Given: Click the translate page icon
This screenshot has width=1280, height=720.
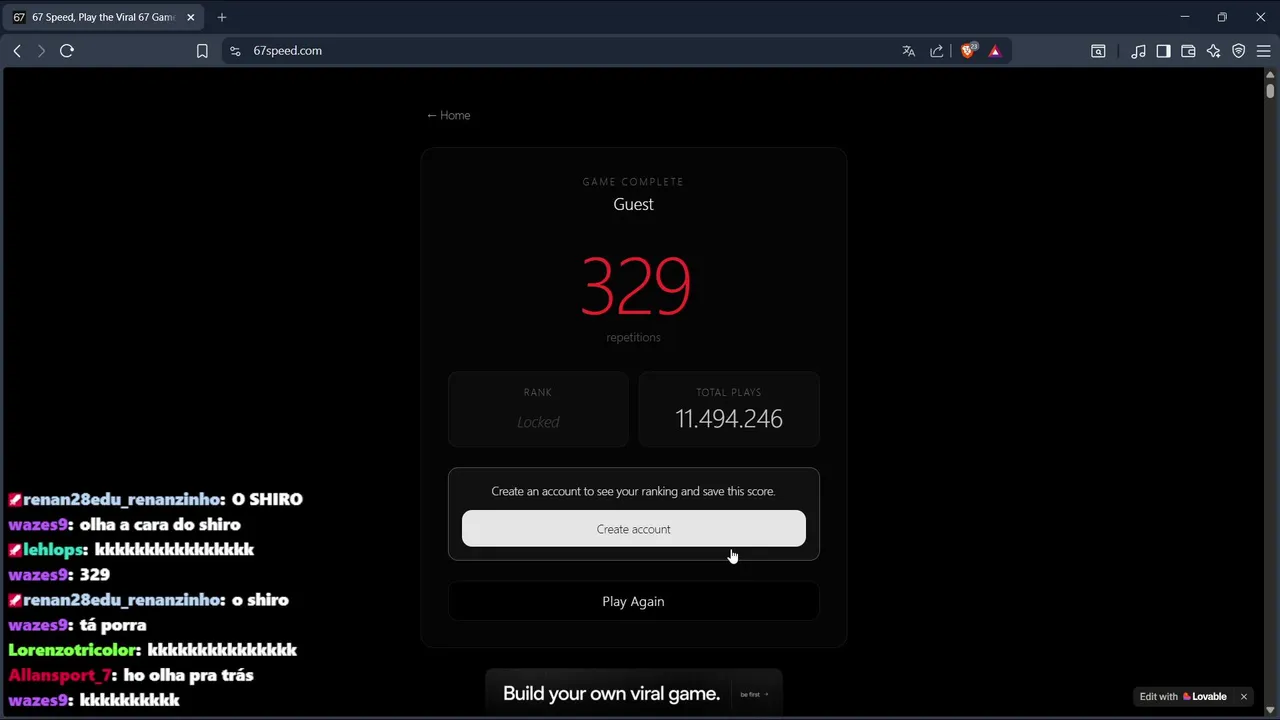Looking at the screenshot, I should (909, 51).
